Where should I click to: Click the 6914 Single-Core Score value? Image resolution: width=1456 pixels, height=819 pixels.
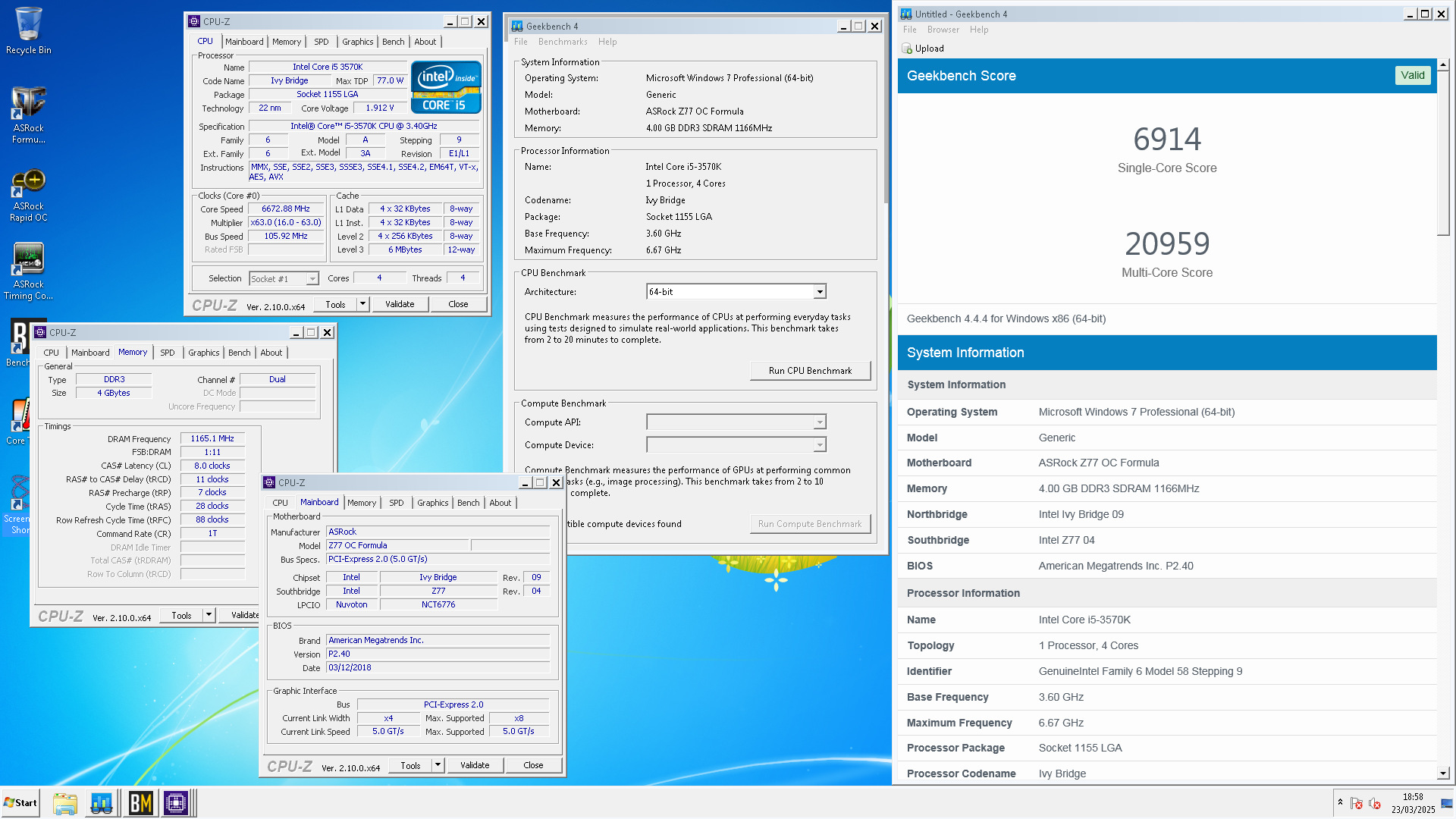(x=1167, y=140)
